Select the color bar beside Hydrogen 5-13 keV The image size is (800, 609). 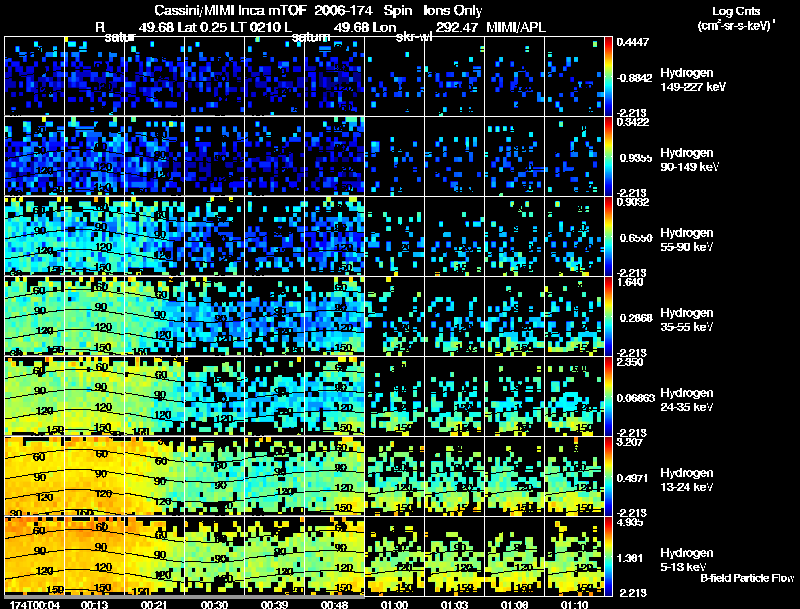click(x=608, y=556)
